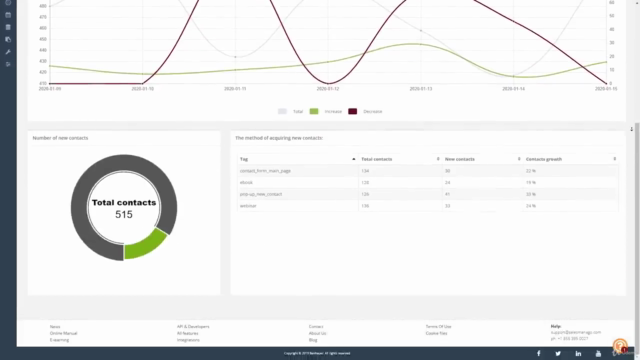Click the lowest sidebar icon below the wrench
640x360 pixels.
[x=8, y=64]
